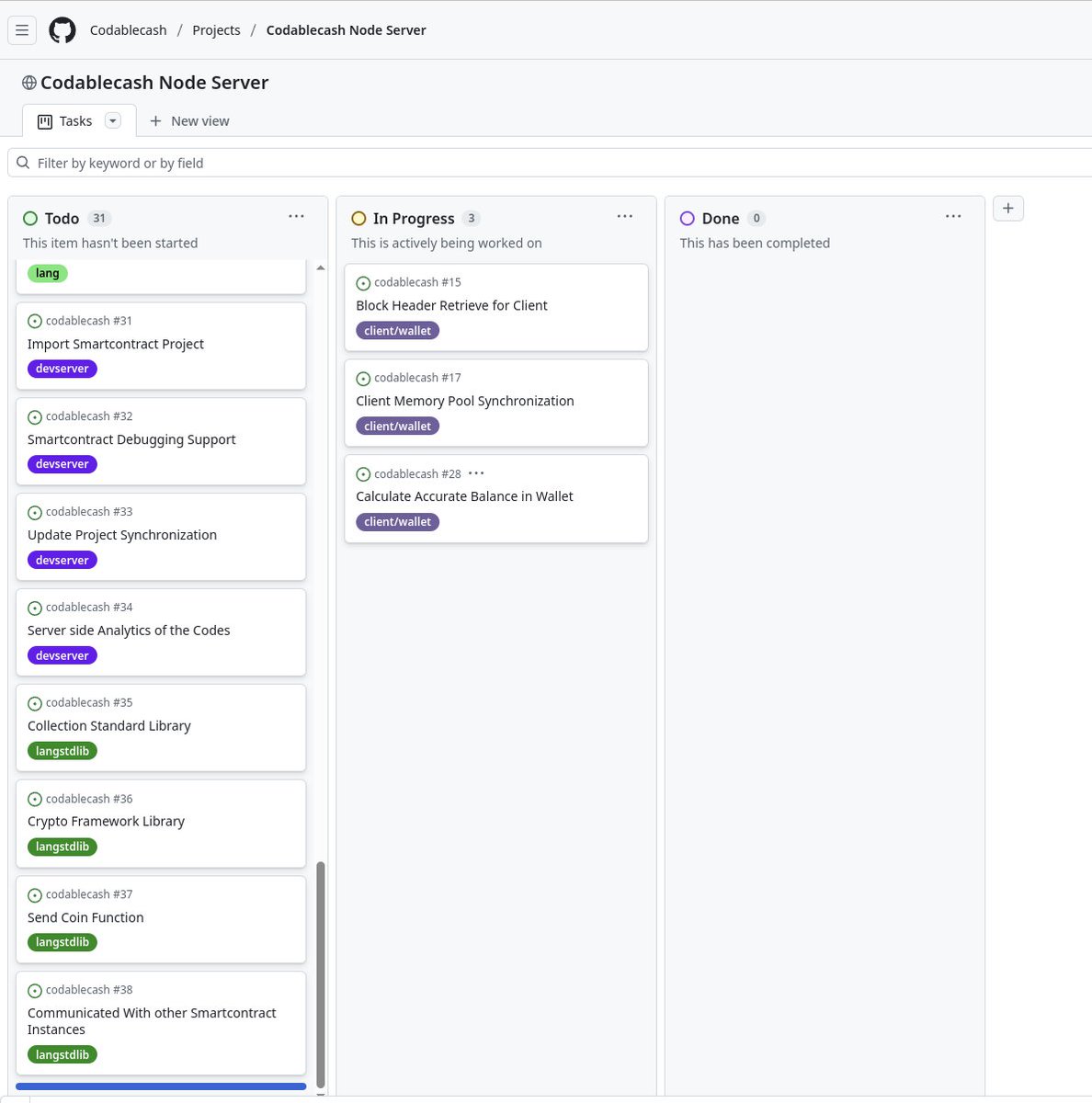
Task: Open Tasks view options dropdown arrow
Action: click(x=113, y=120)
